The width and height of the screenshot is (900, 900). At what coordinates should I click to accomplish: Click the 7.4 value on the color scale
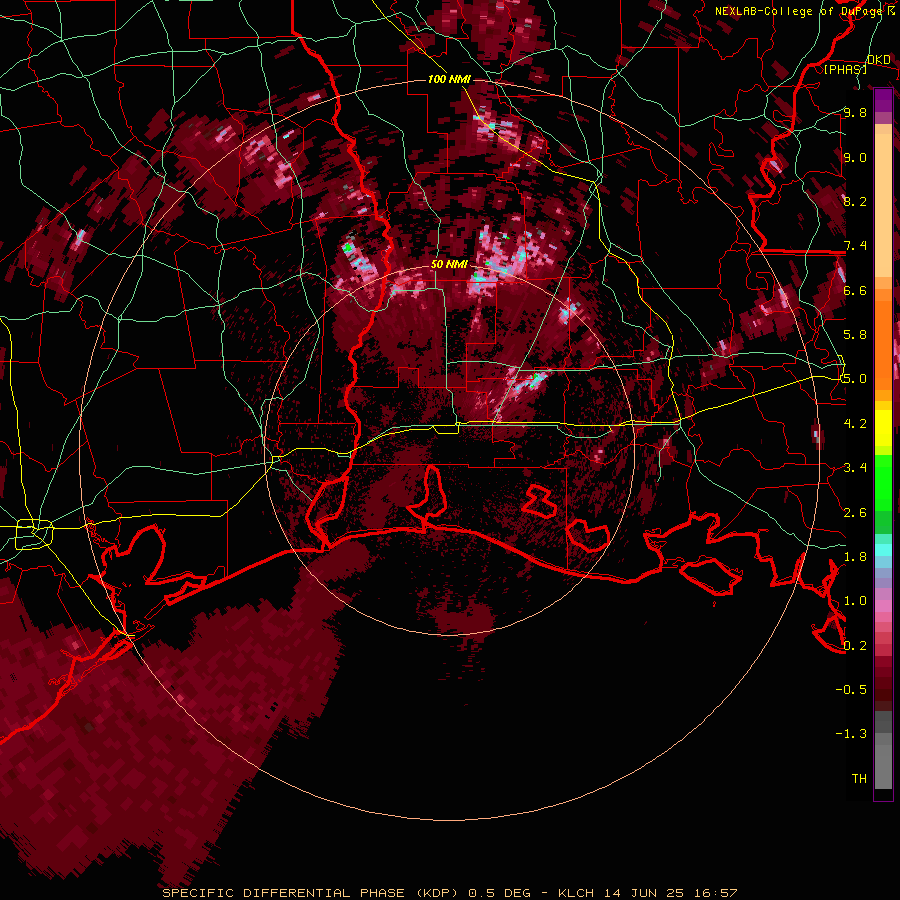click(855, 246)
